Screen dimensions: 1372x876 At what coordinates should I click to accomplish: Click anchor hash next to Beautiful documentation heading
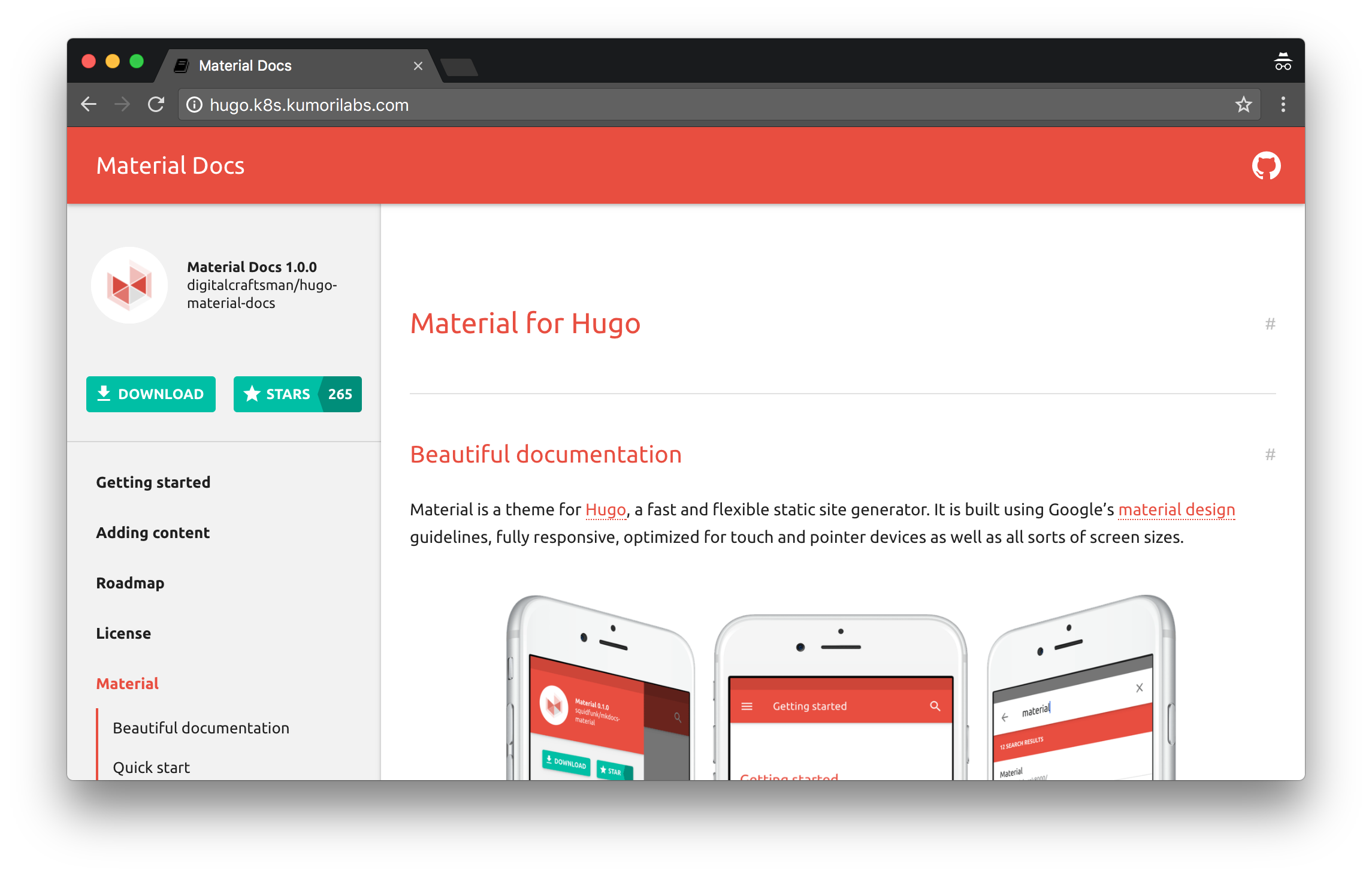tap(1270, 455)
